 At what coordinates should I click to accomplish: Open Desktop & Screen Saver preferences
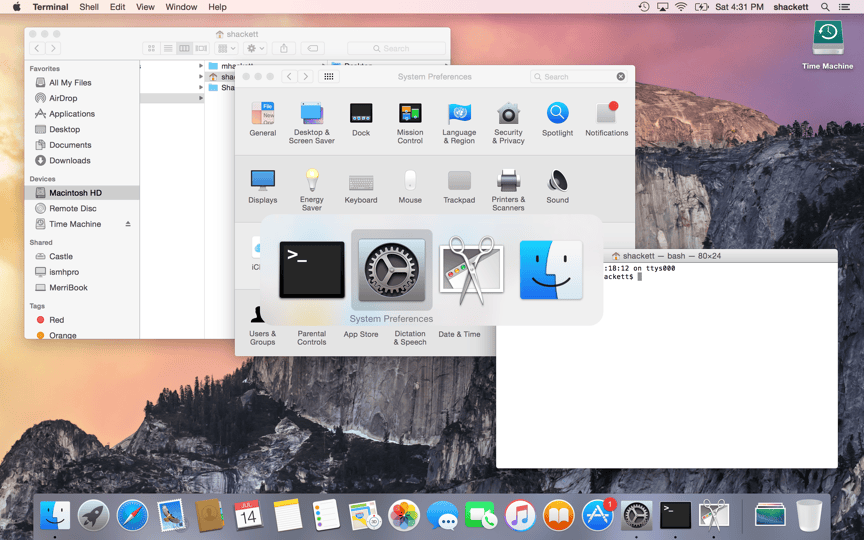pyautogui.click(x=311, y=123)
